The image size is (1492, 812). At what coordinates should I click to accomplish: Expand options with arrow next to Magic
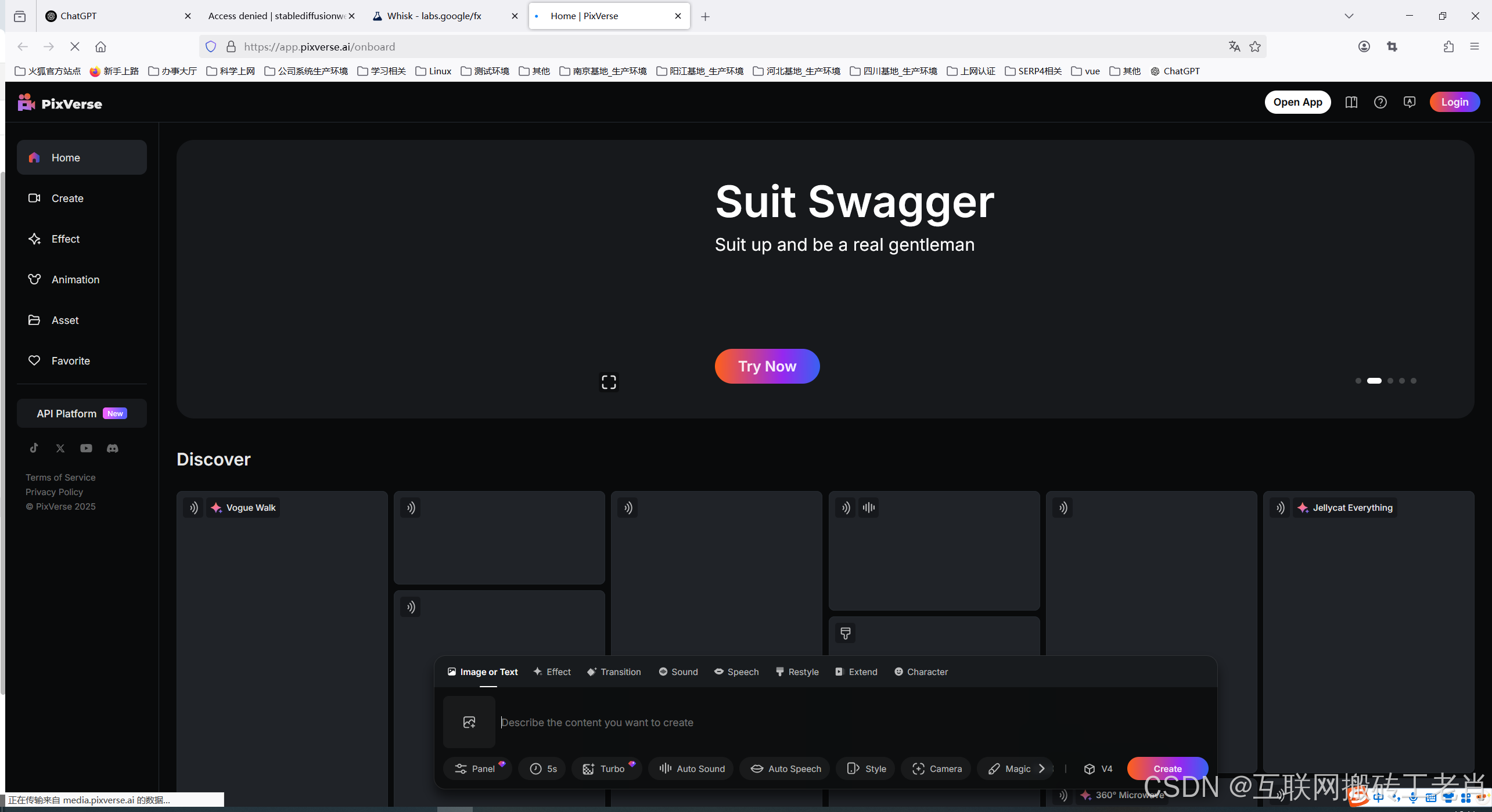click(x=1042, y=768)
